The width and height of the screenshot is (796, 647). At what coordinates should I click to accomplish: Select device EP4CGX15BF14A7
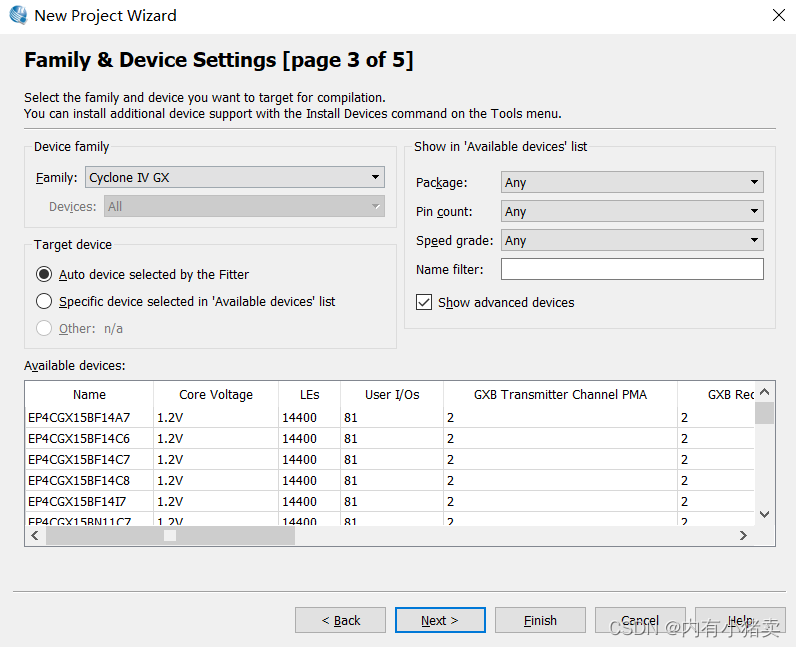click(x=79, y=417)
